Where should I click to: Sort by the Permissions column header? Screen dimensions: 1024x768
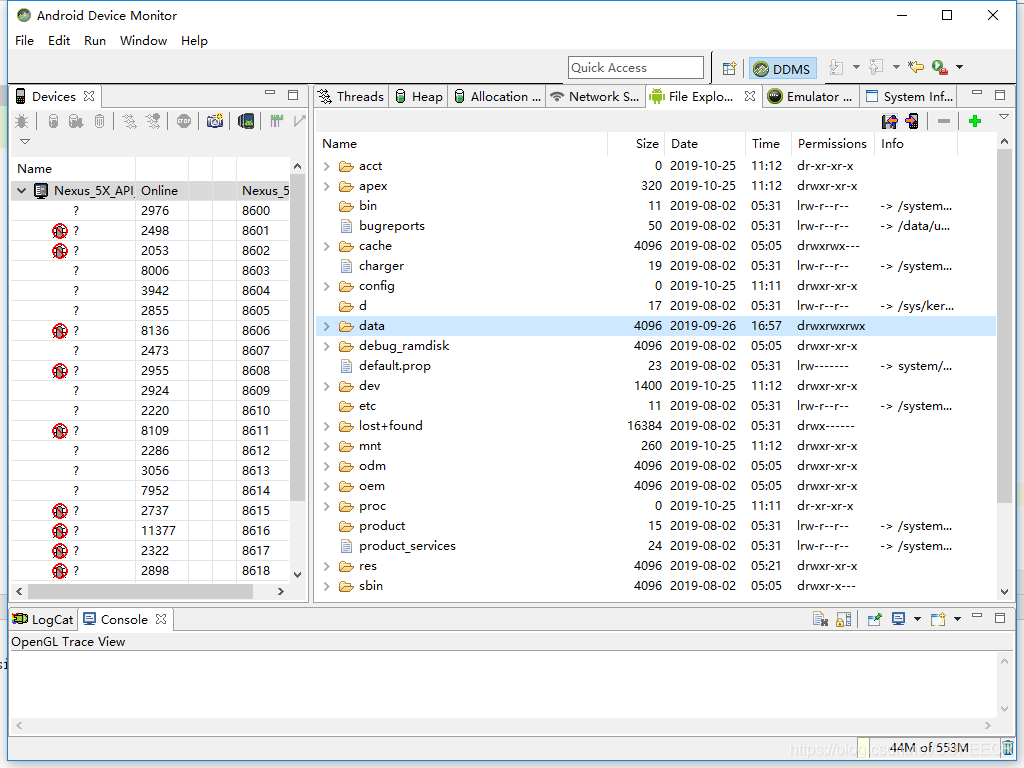click(831, 144)
